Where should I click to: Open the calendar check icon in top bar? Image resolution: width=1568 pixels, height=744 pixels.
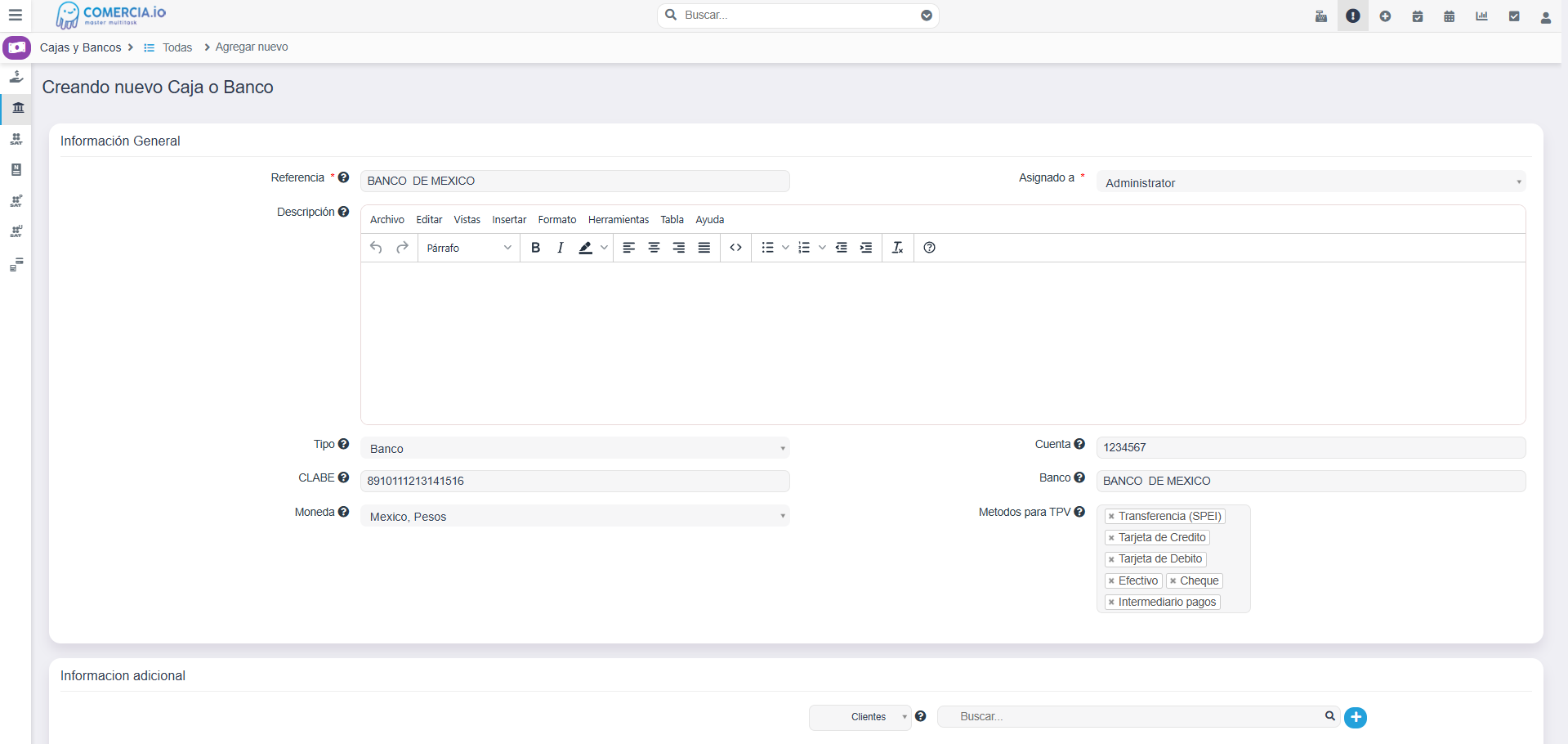point(1418,16)
